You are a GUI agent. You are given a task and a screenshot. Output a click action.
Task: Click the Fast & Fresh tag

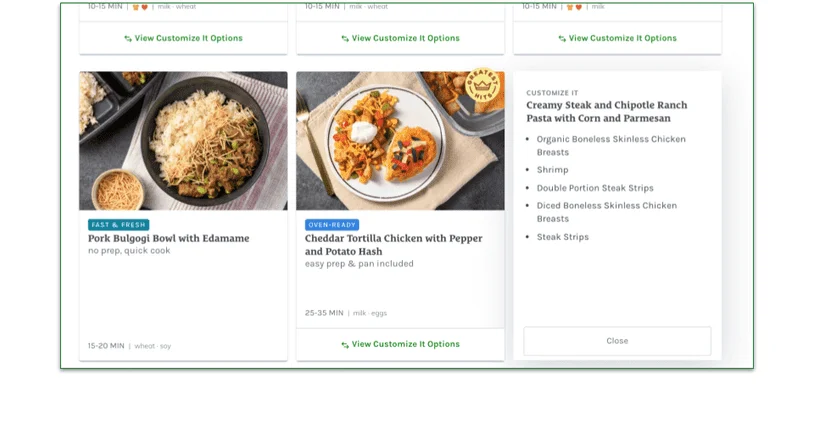118,225
